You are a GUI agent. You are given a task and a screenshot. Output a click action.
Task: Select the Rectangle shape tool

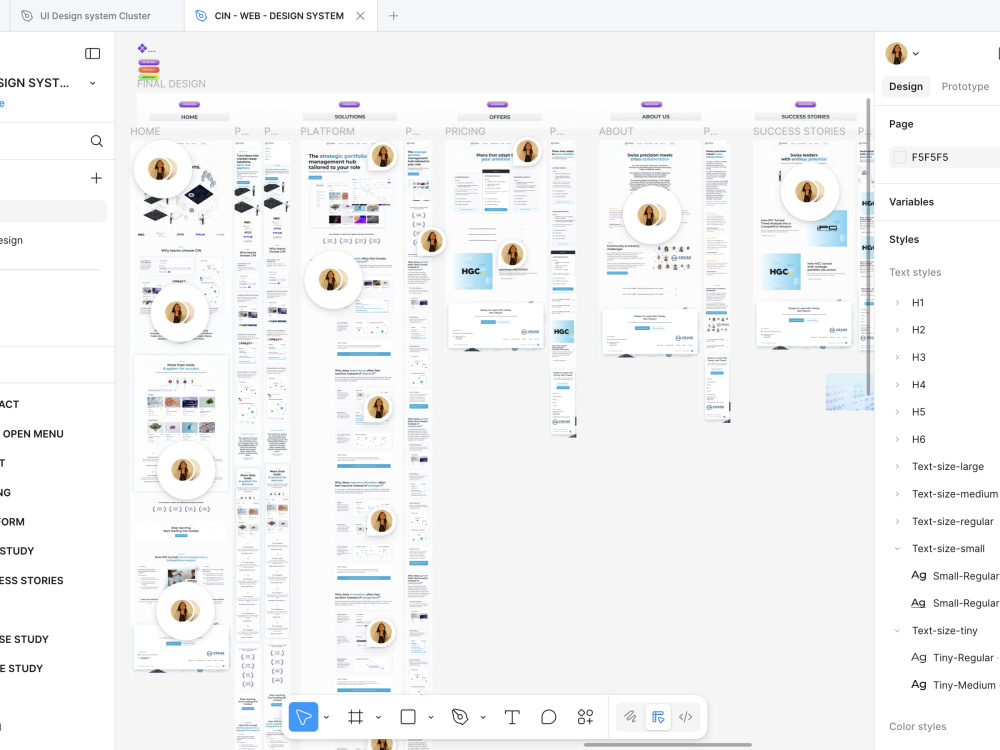click(x=408, y=717)
